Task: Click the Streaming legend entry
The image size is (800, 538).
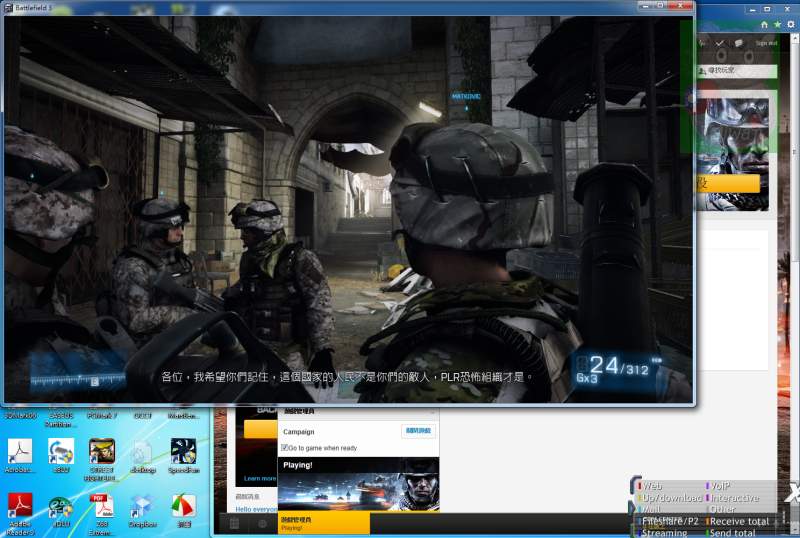Action: coord(663,532)
